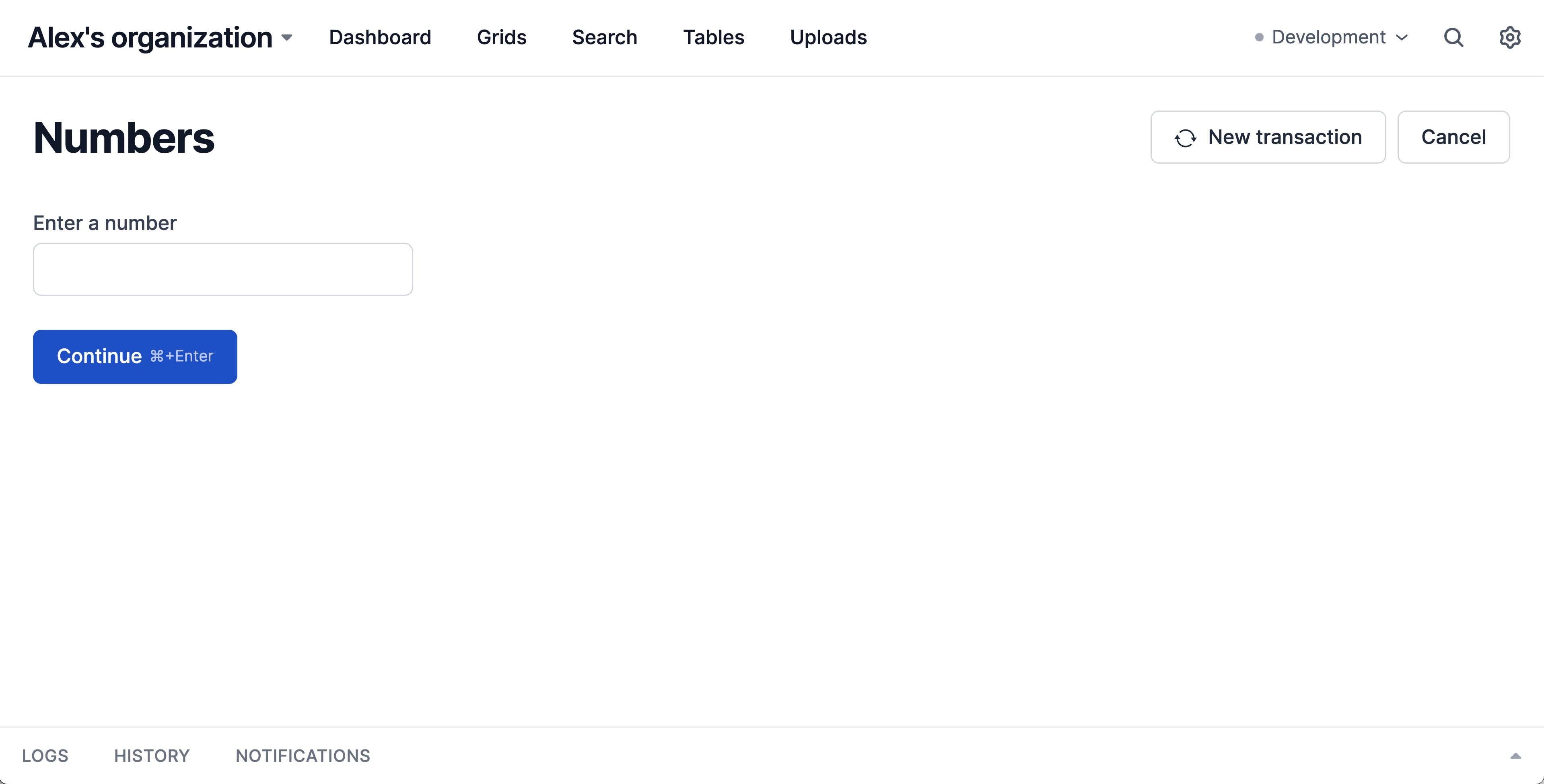Viewport: 1544px width, 784px height.
Task: Open the Uploads nav item
Action: [828, 37]
